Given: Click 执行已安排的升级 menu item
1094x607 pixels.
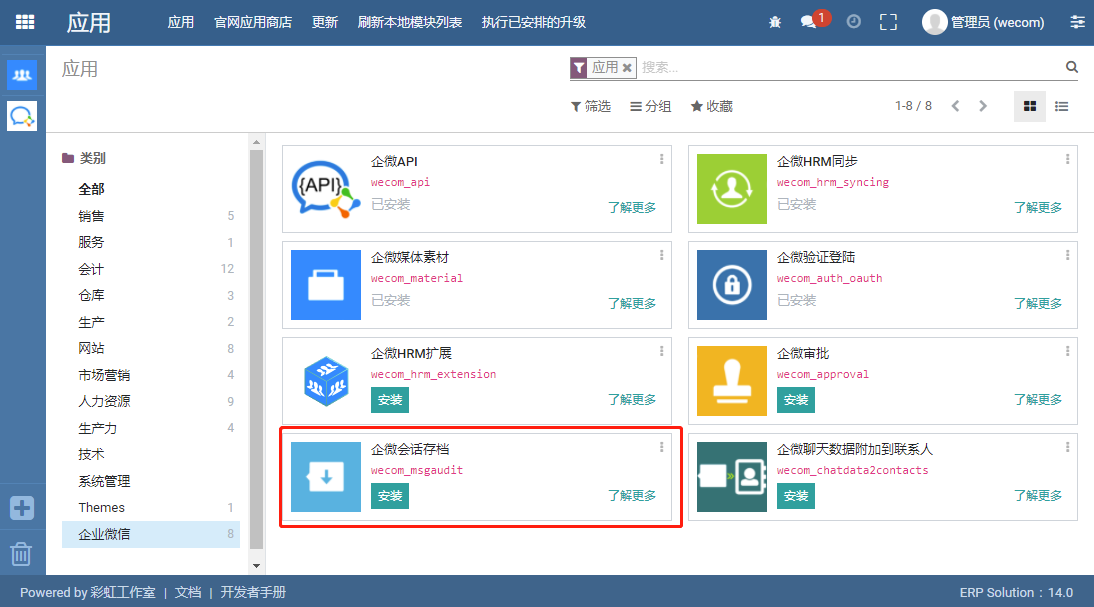Looking at the screenshot, I should pos(534,22).
